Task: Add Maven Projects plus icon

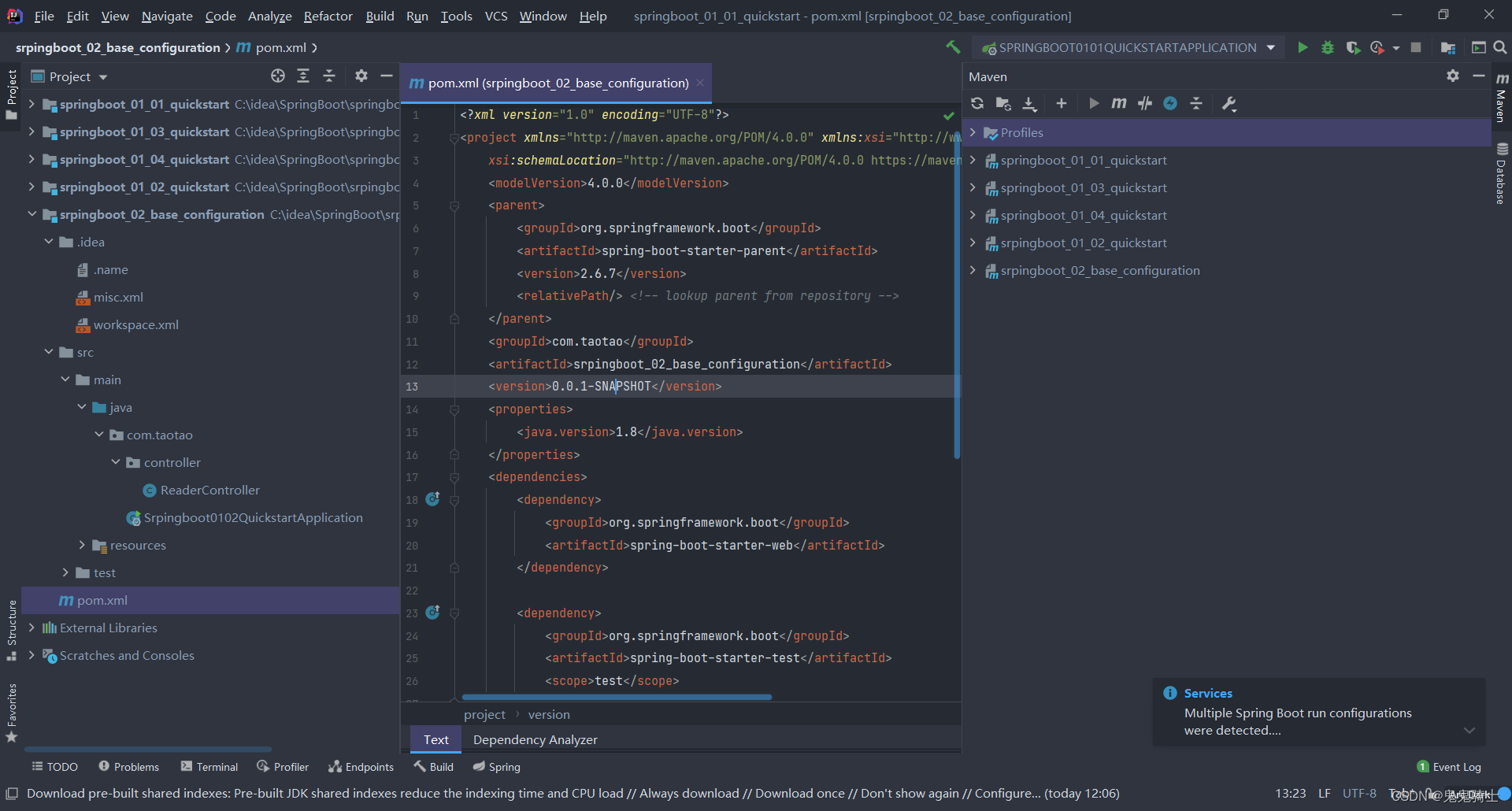Action: 1062,103
